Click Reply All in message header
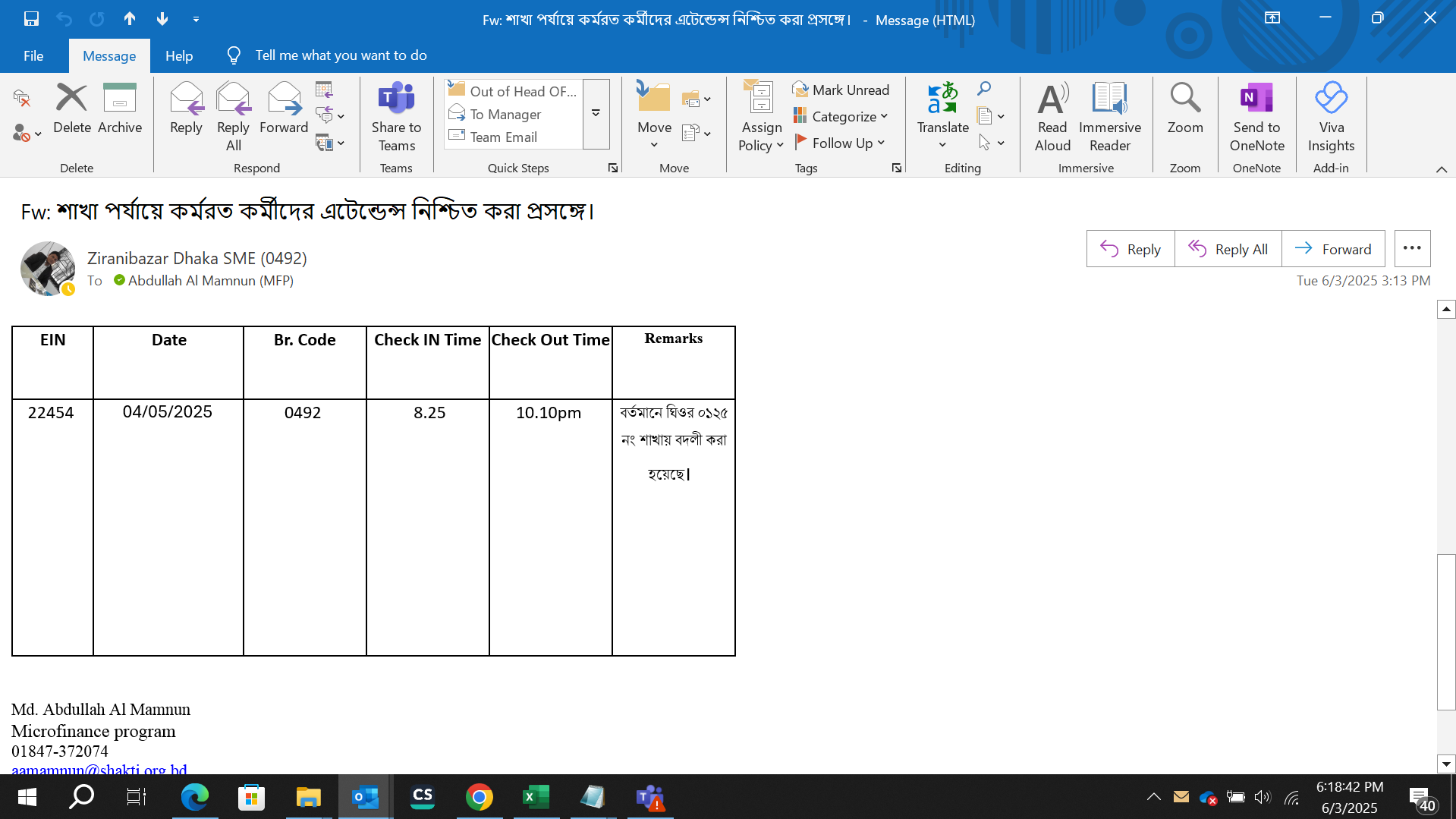The image size is (1456, 819). [x=1228, y=249]
